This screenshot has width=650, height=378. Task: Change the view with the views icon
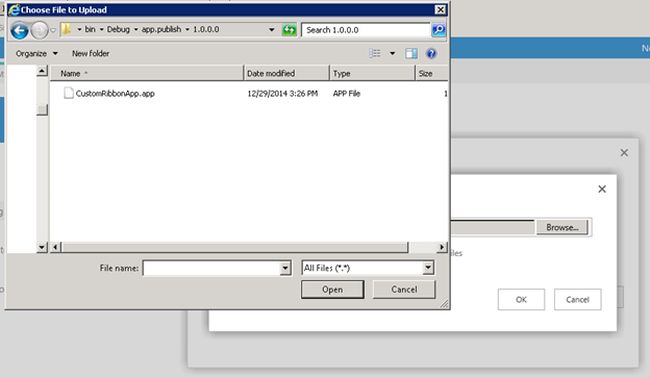click(375, 53)
